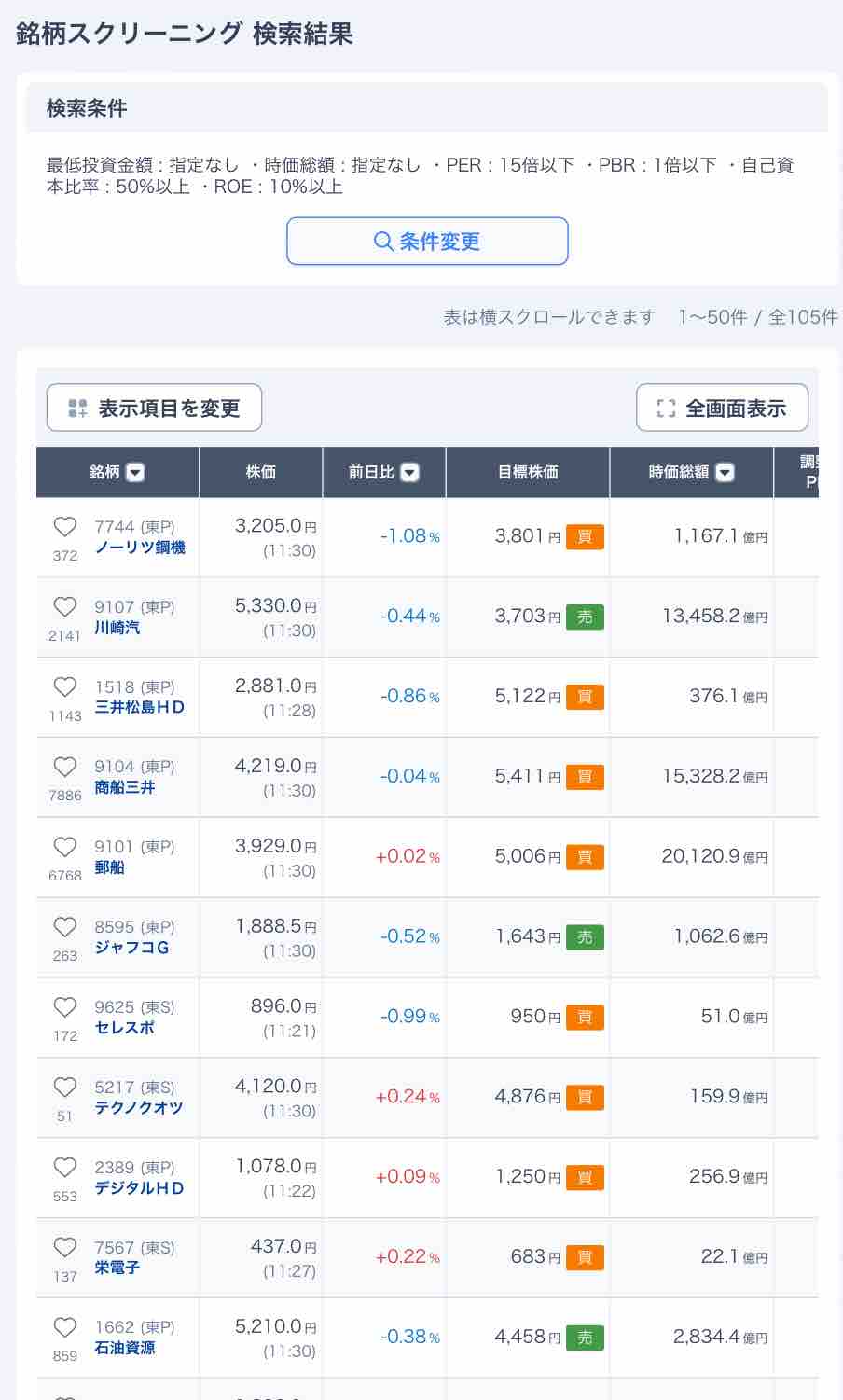Click the 条件変更 button

pyautogui.click(x=427, y=242)
